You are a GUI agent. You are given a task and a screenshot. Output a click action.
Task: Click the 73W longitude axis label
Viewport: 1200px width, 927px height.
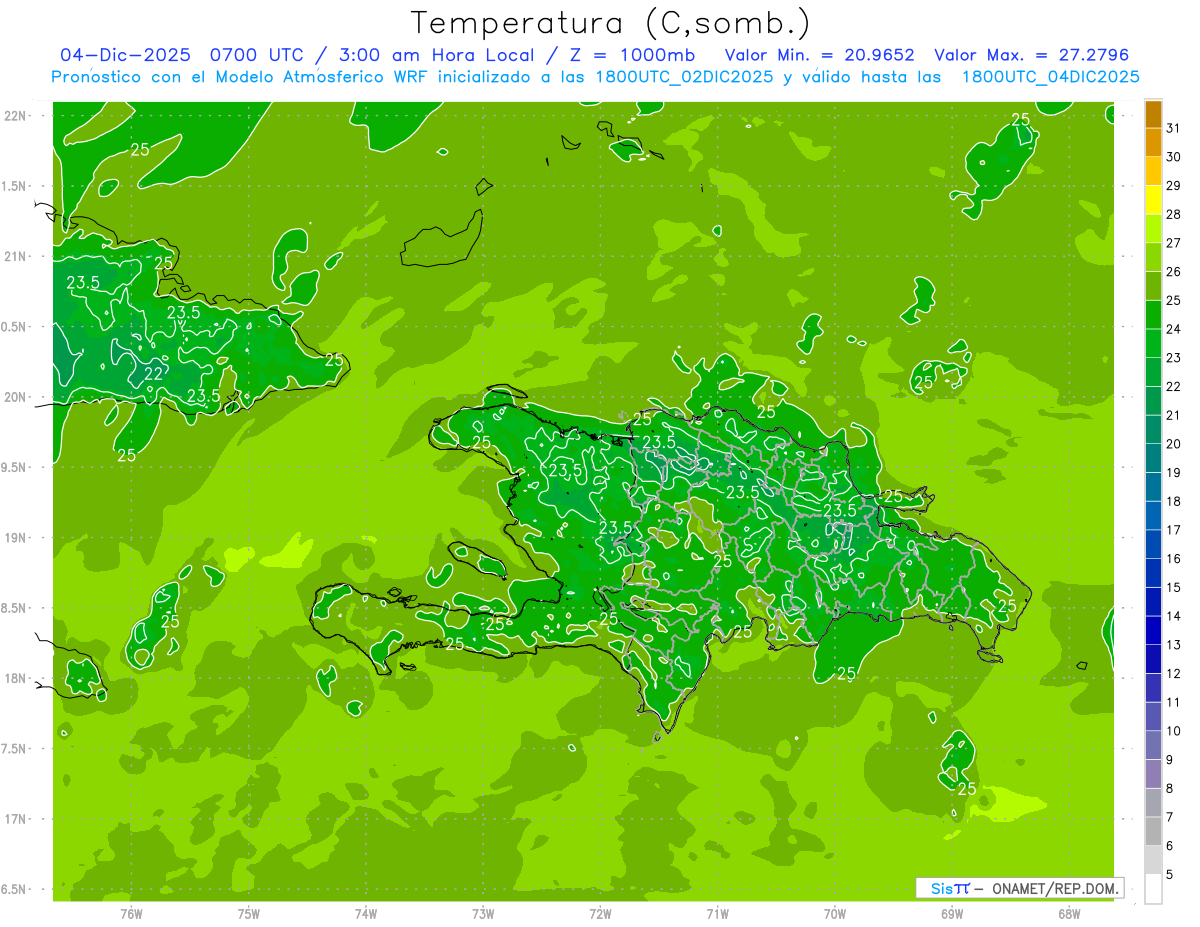click(x=483, y=914)
